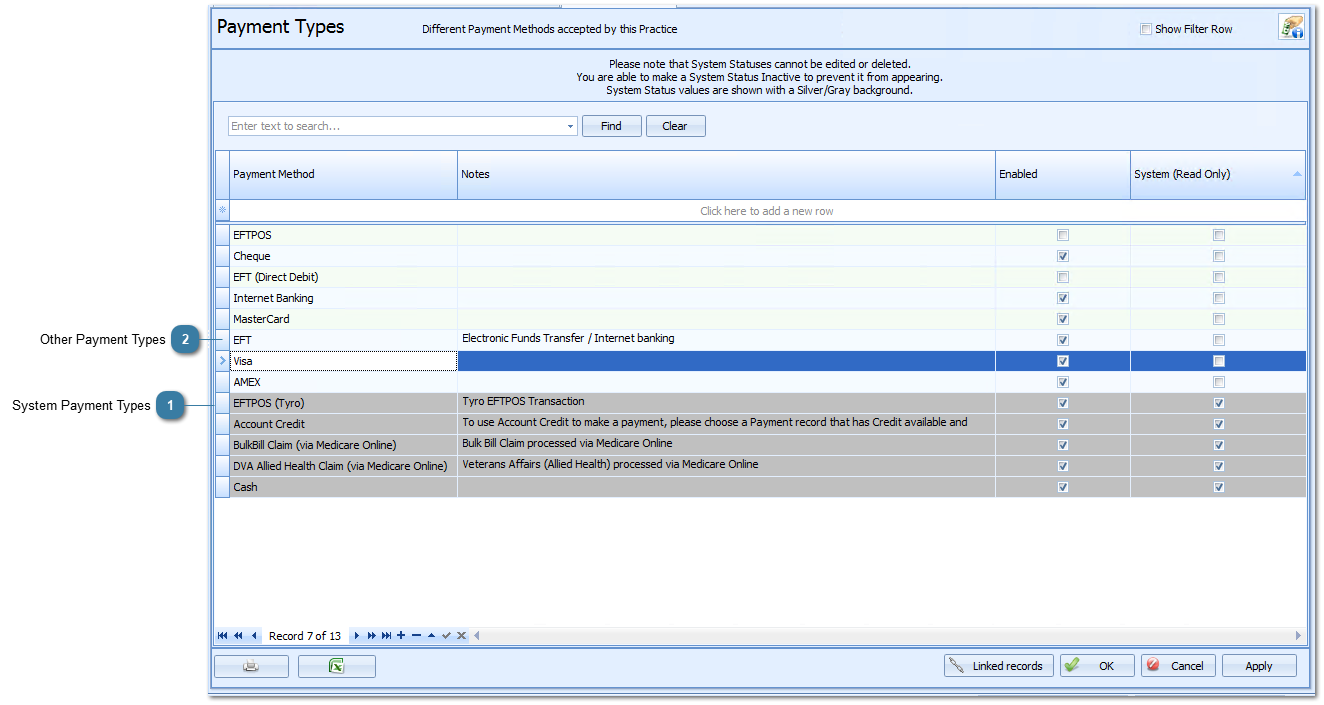Go to first record in navigator
The height and width of the screenshot is (705, 1324).
pos(222,636)
